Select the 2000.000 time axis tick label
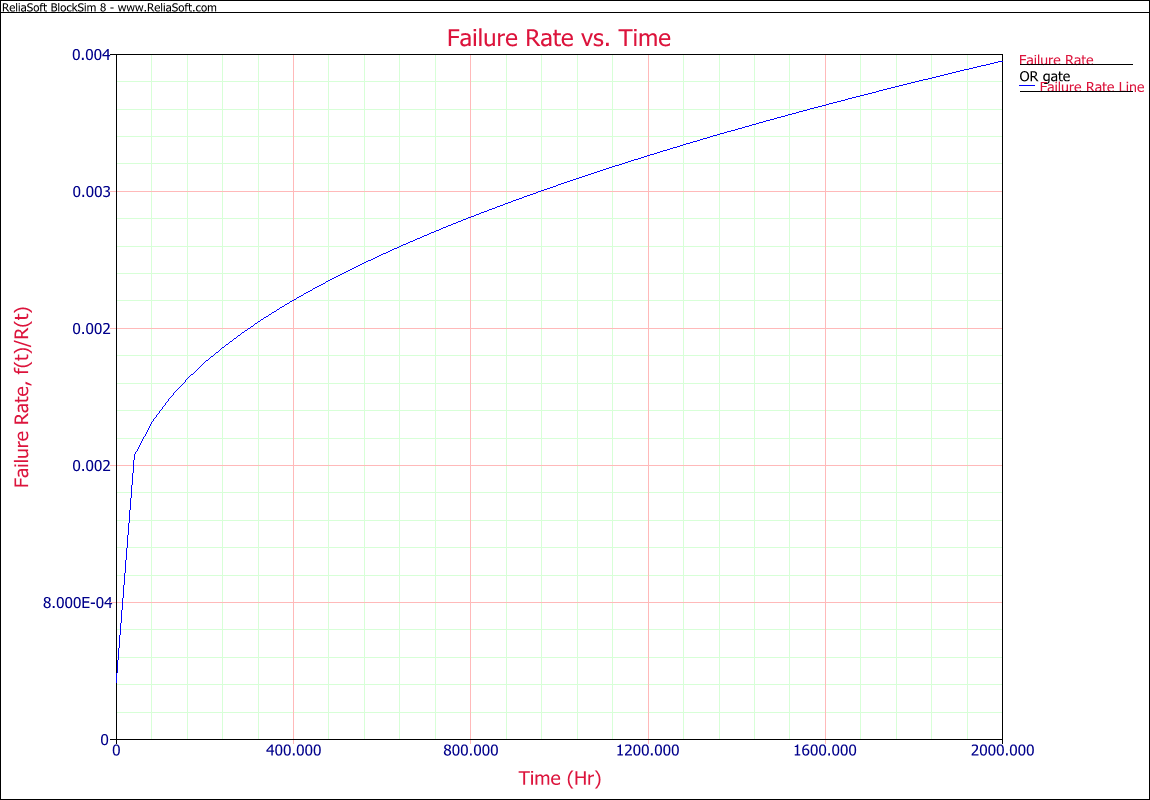Image resolution: width=1150 pixels, height=800 pixels. tap(1001, 750)
